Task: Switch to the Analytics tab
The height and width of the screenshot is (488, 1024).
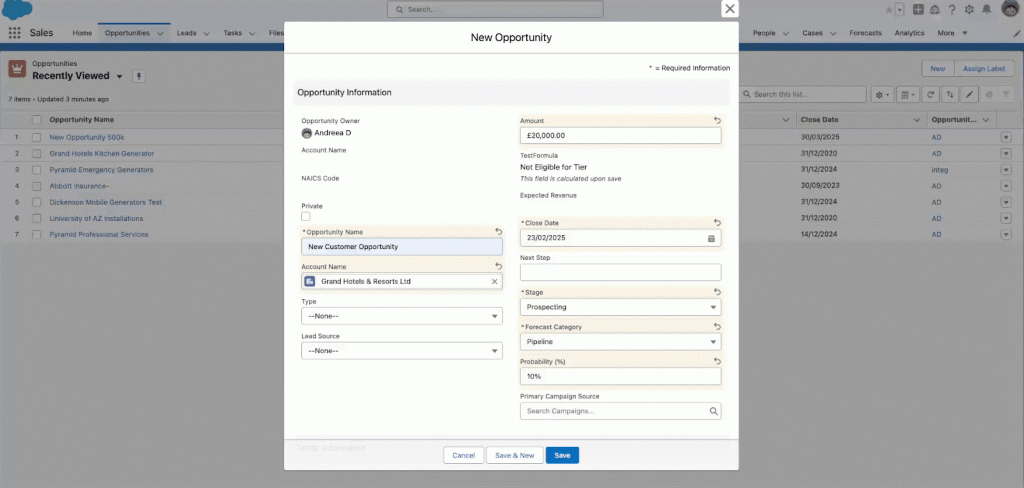Action: pos(910,33)
